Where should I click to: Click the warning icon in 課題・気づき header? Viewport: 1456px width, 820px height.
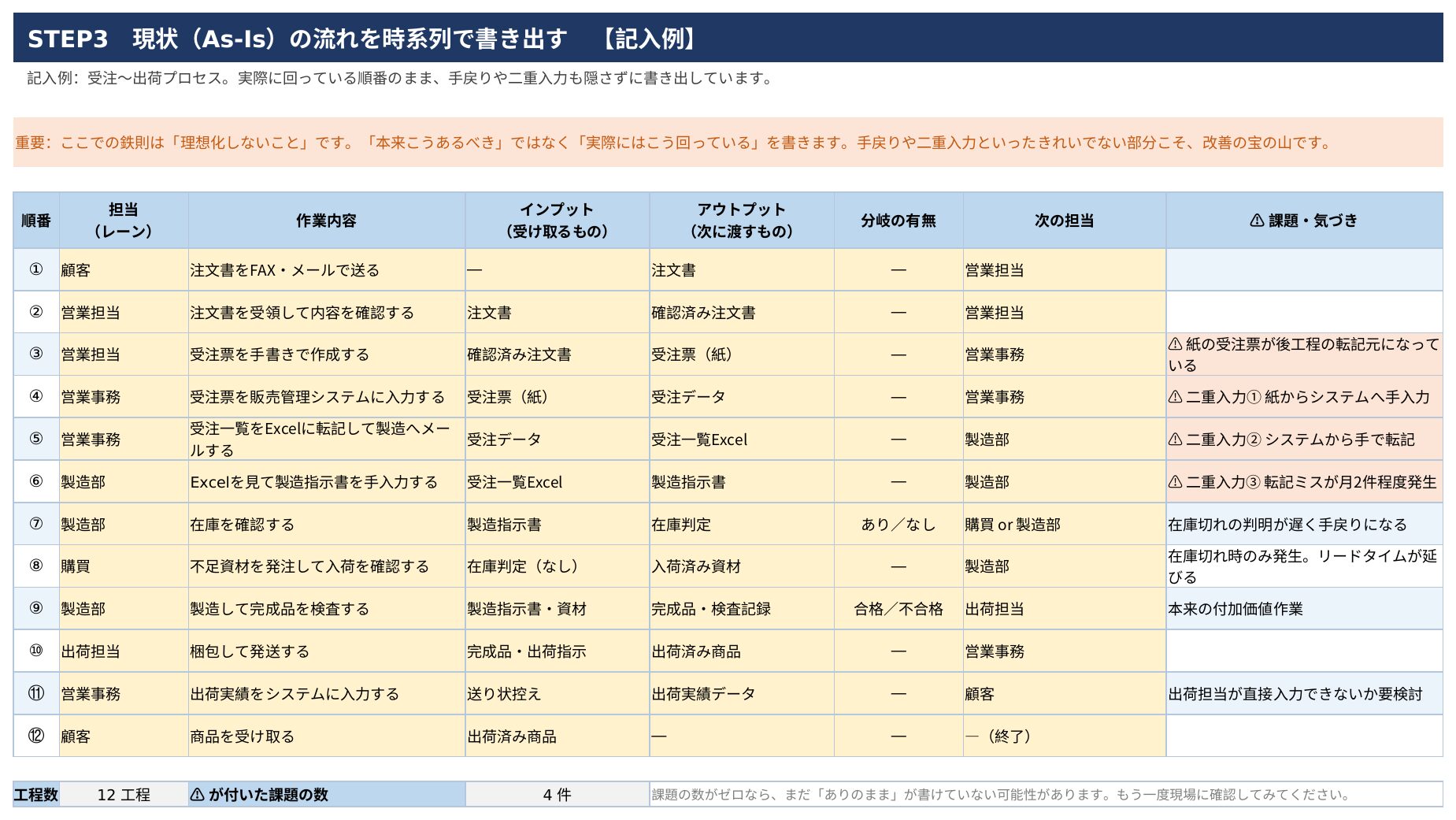(x=1257, y=221)
